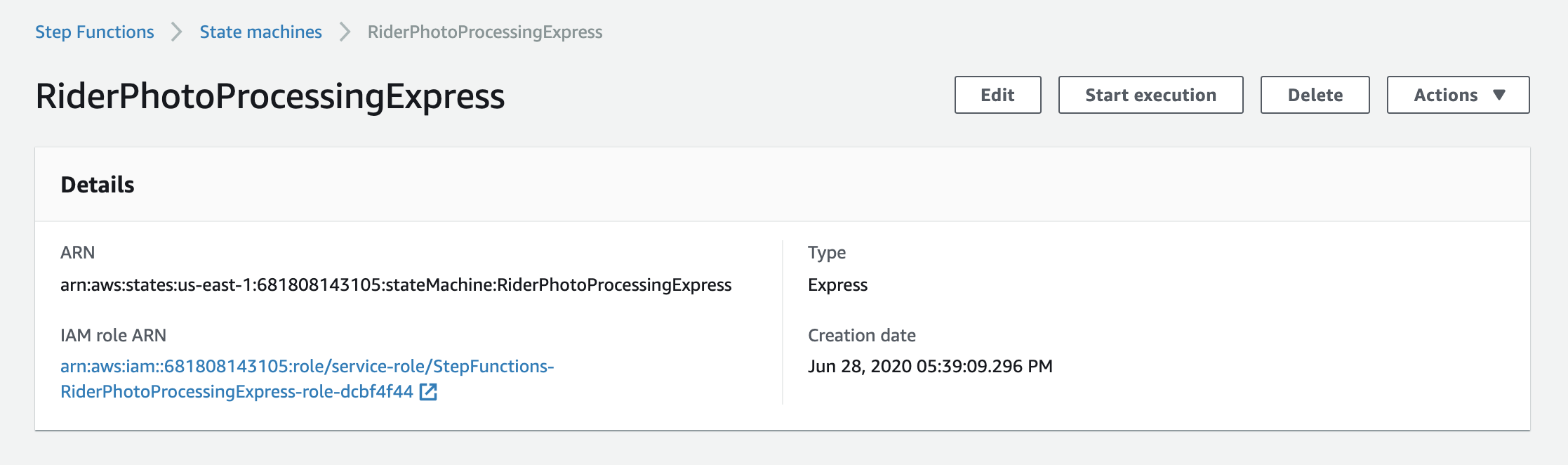Click the creation date timestamp value
The image size is (1568, 465).
[x=930, y=366]
